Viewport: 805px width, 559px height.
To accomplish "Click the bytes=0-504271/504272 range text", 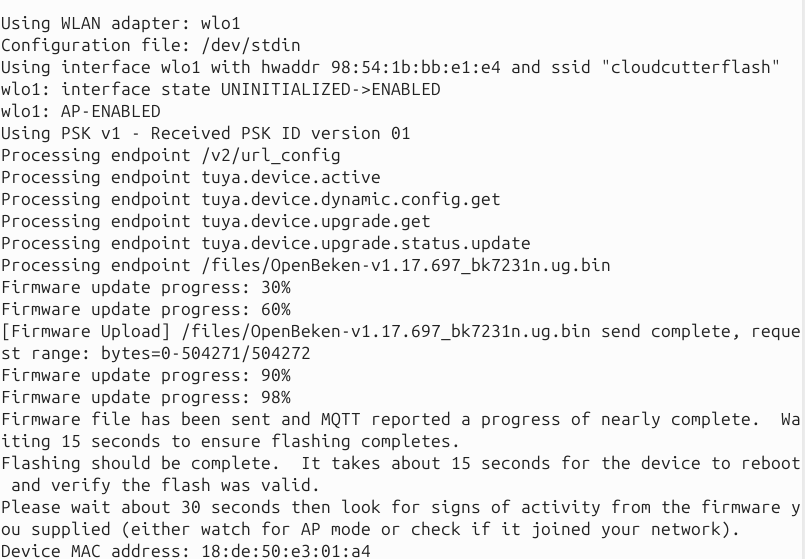I will click(205, 354).
